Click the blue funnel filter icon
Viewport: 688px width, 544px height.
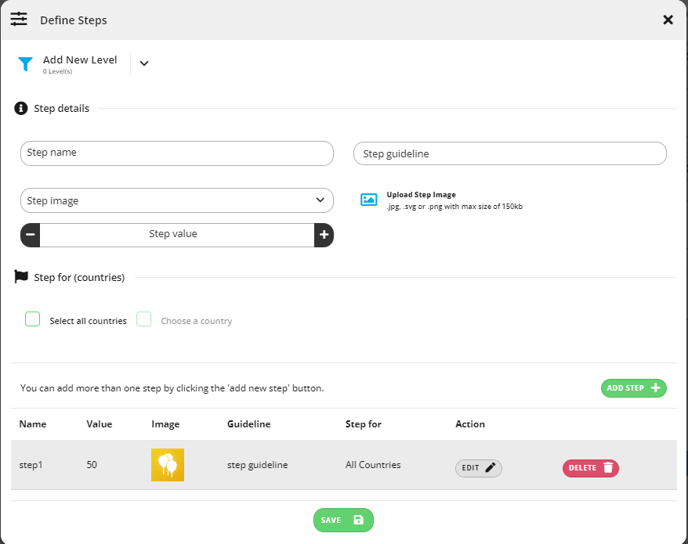click(25, 64)
